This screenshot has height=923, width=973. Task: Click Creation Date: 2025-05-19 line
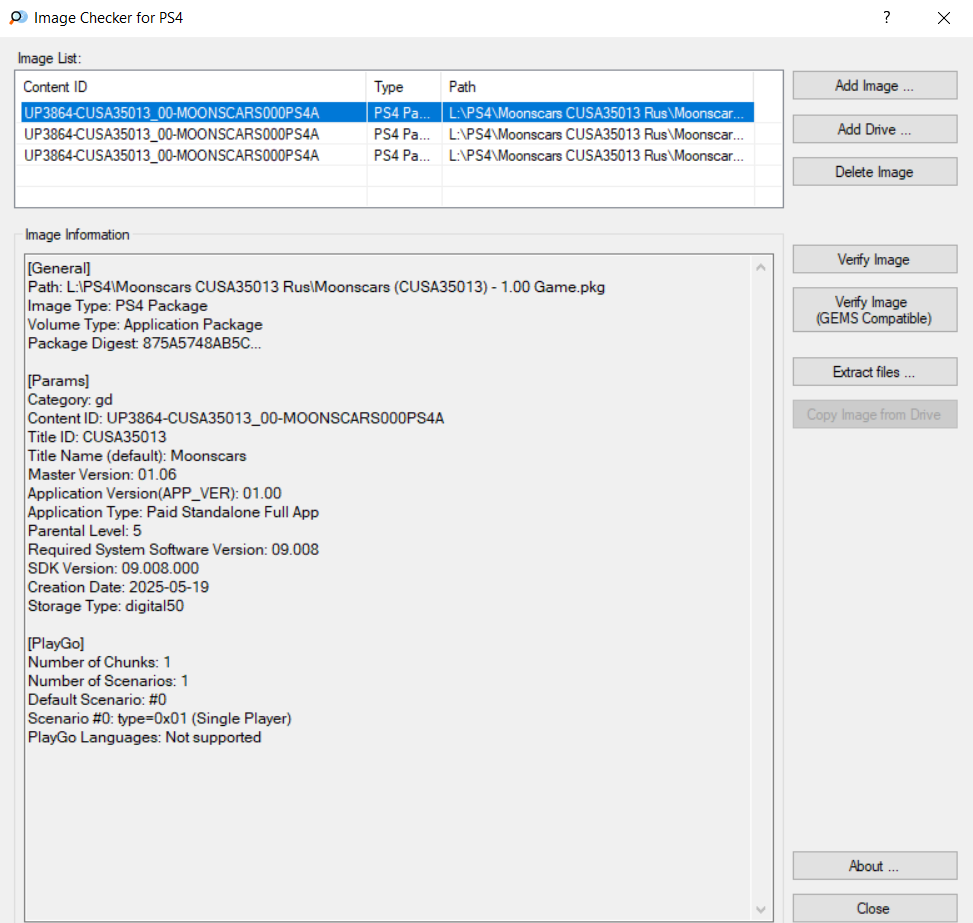pyautogui.click(x=119, y=587)
